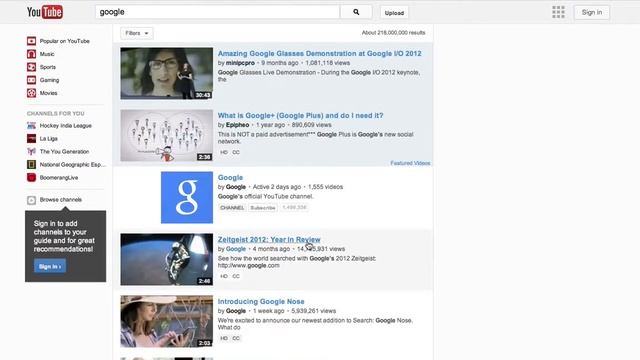This screenshot has height=360, width=640.
Task: Open the What is Google+ video title
Action: coord(300,116)
